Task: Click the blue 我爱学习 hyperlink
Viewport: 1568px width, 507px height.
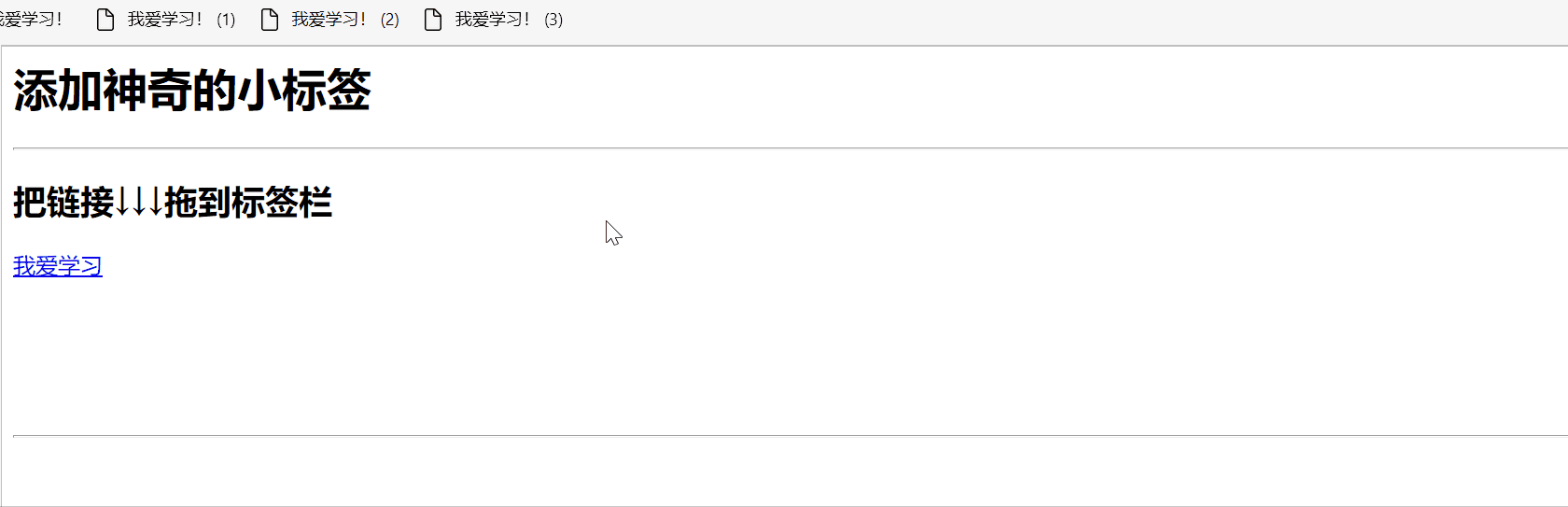Action: point(58,266)
